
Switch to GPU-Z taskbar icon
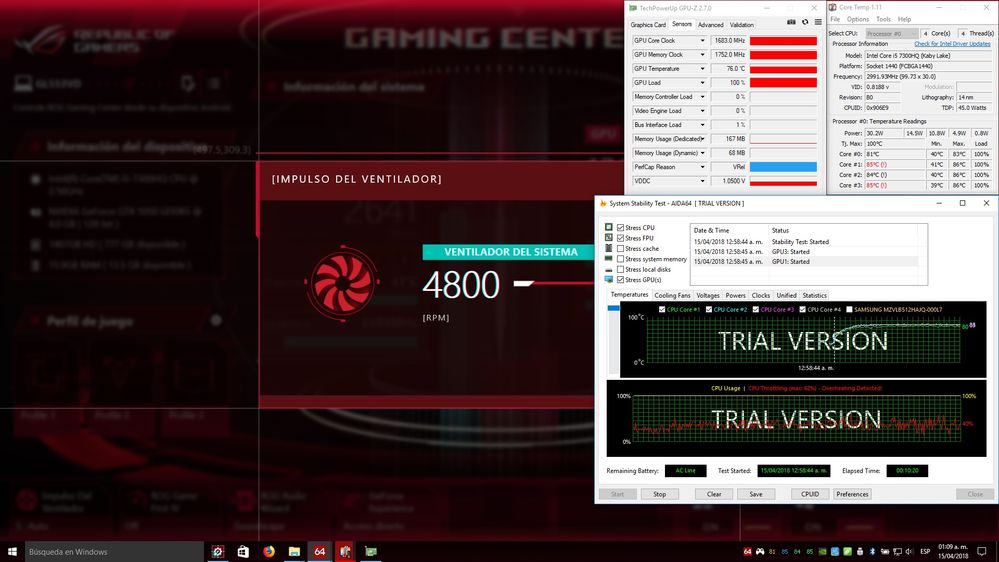click(x=371, y=551)
